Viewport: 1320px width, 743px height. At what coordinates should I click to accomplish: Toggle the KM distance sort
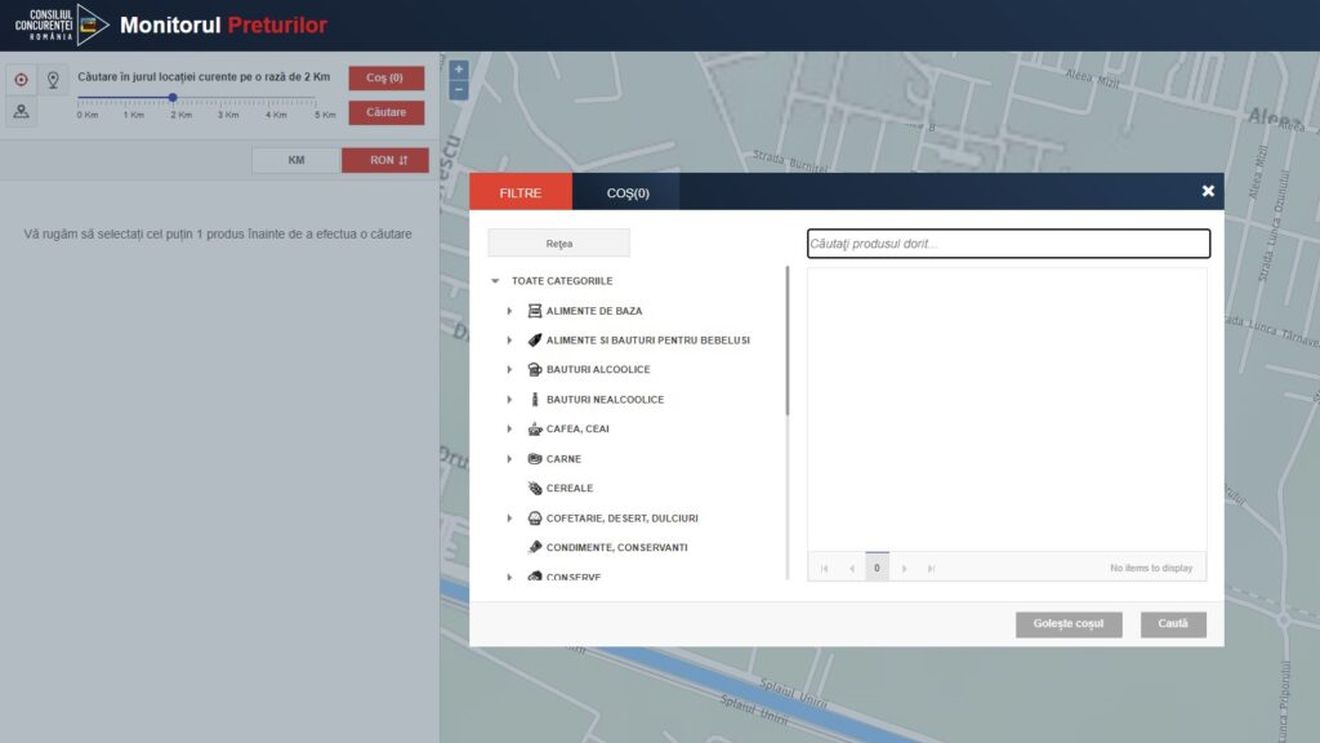tap(295, 160)
